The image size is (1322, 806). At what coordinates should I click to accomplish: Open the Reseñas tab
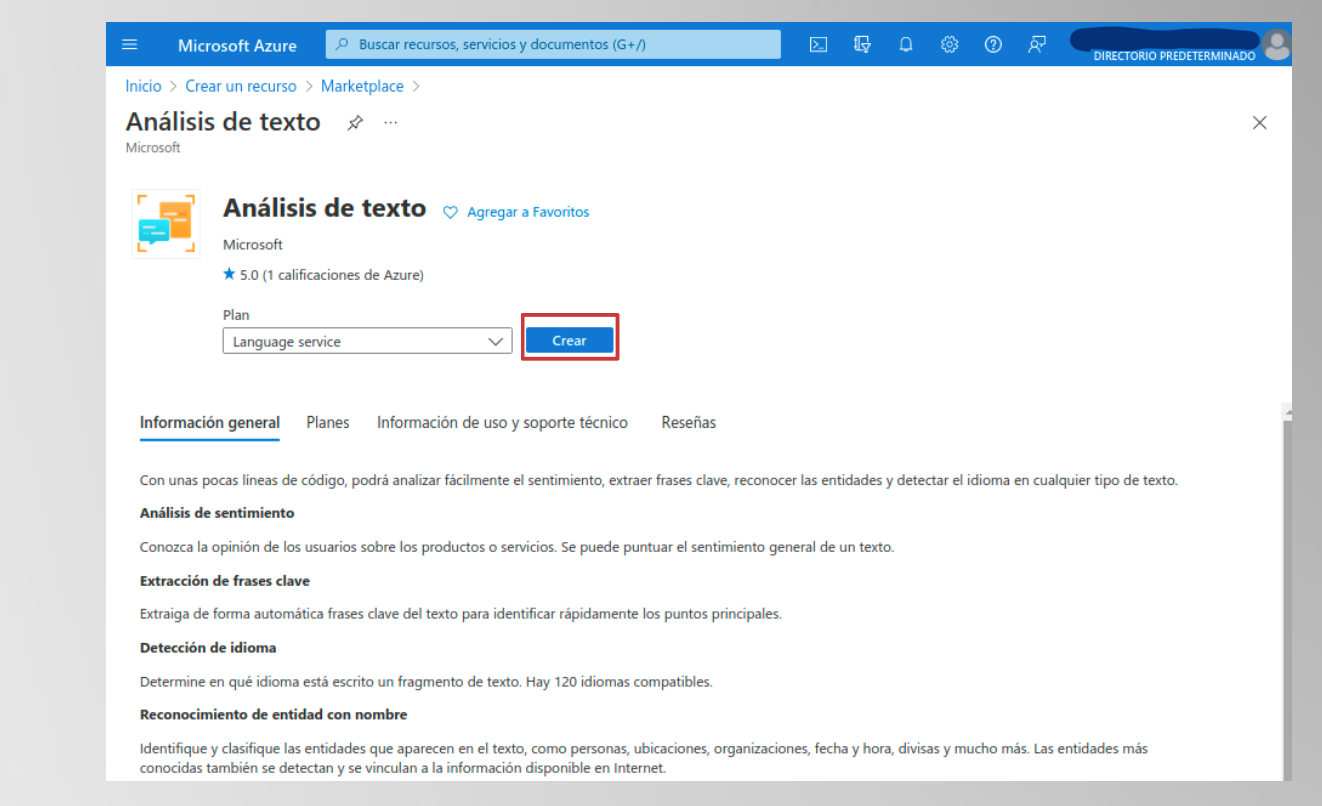pyautogui.click(x=688, y=422)
